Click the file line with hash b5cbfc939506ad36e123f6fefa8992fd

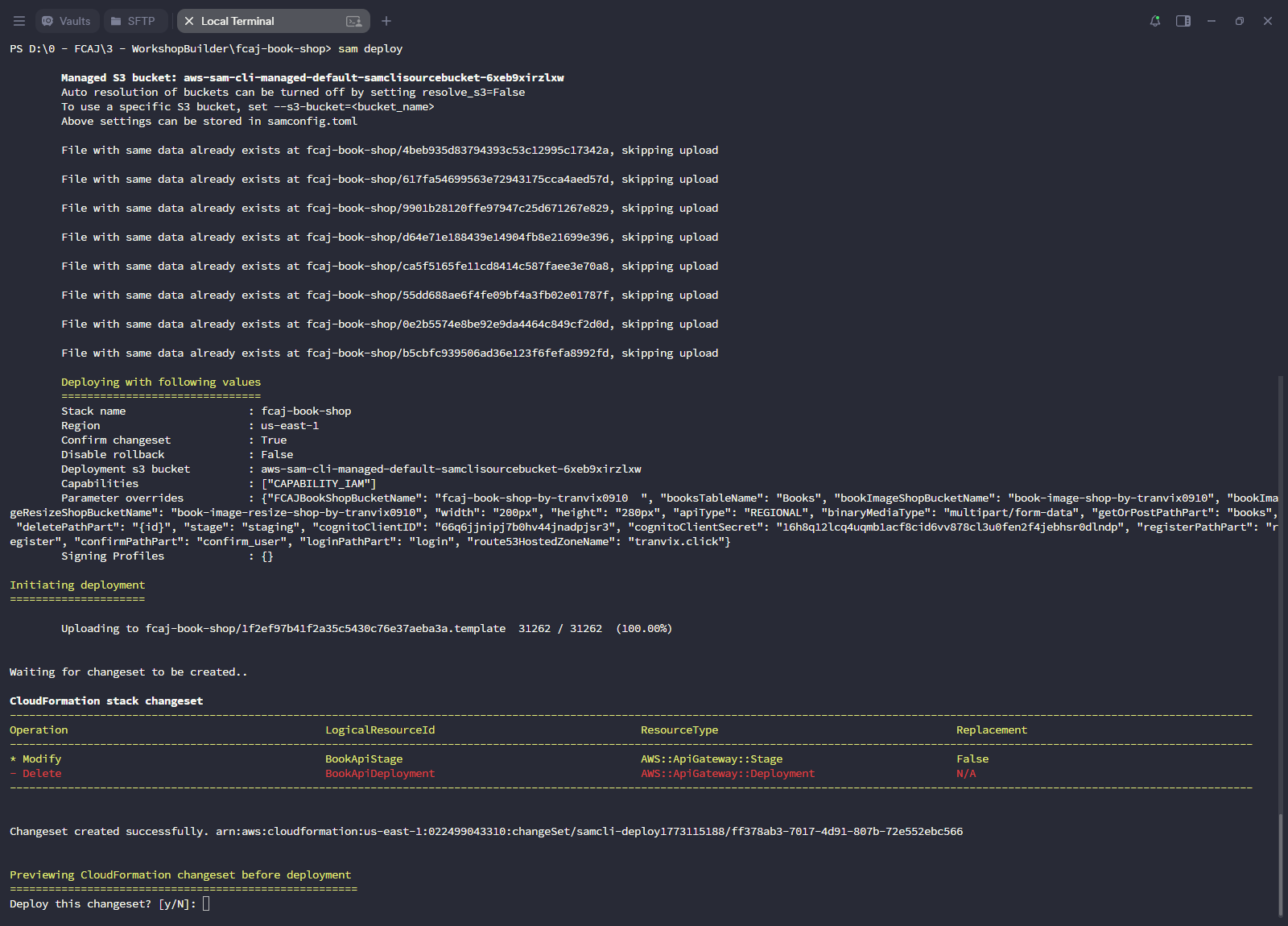click(x=390, y=353)
